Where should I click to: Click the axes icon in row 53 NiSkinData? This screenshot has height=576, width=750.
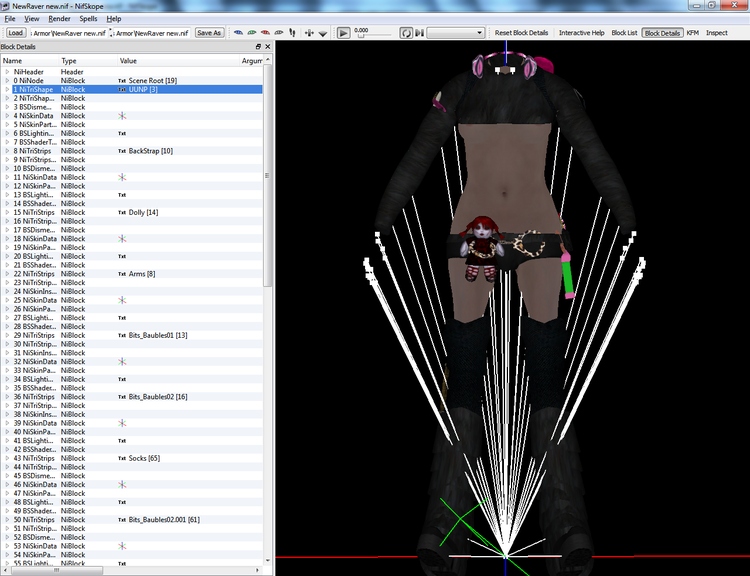pos(122,546)
